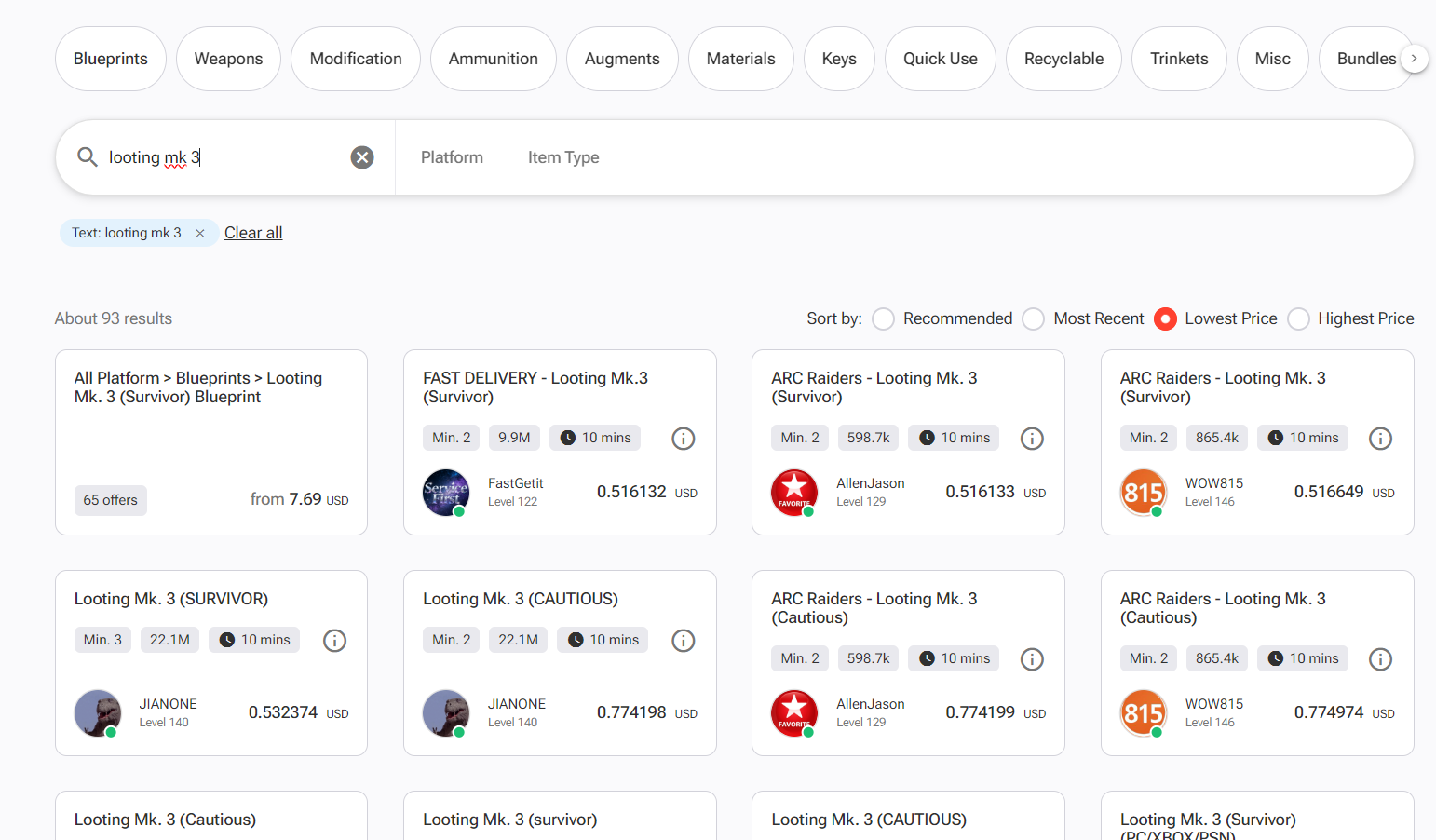Click the 0.774198 USD price
The height and width of the screenshot is (840, 1436).
click(x=647, y=712)
